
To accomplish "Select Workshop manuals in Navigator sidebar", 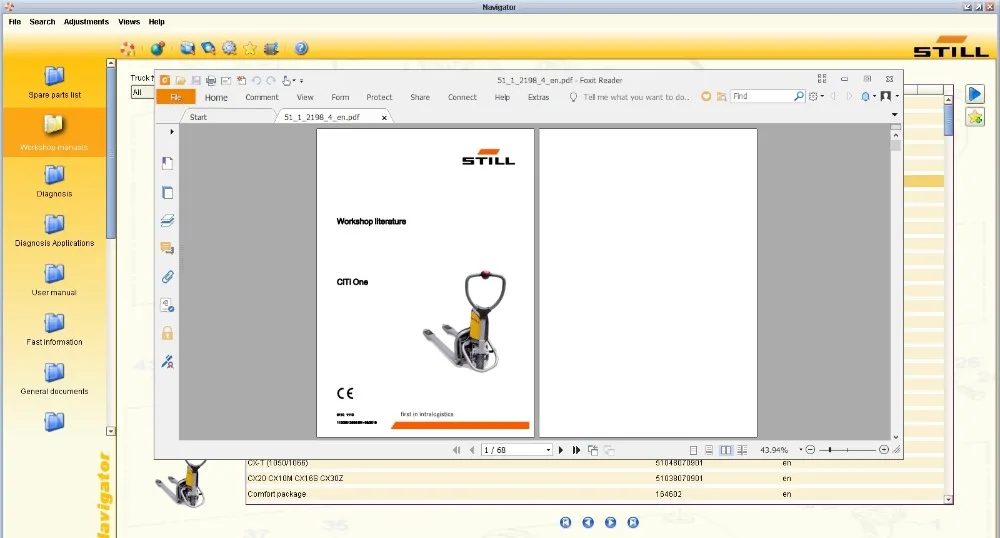I will click(54, 133).
